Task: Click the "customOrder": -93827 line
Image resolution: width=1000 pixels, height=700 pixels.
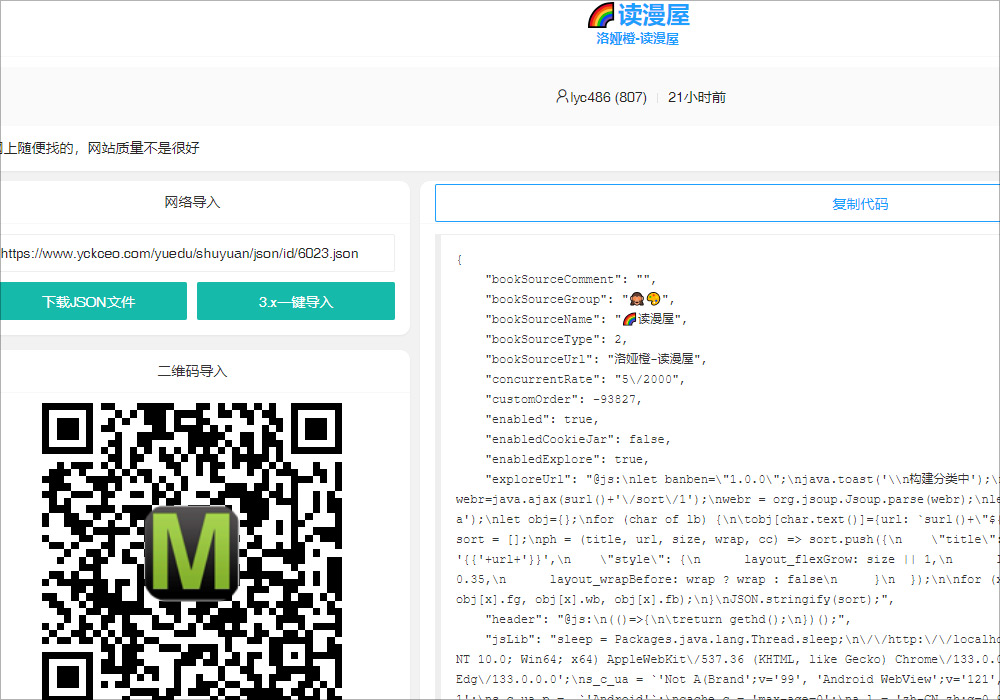Action: (x=563, y=399)
